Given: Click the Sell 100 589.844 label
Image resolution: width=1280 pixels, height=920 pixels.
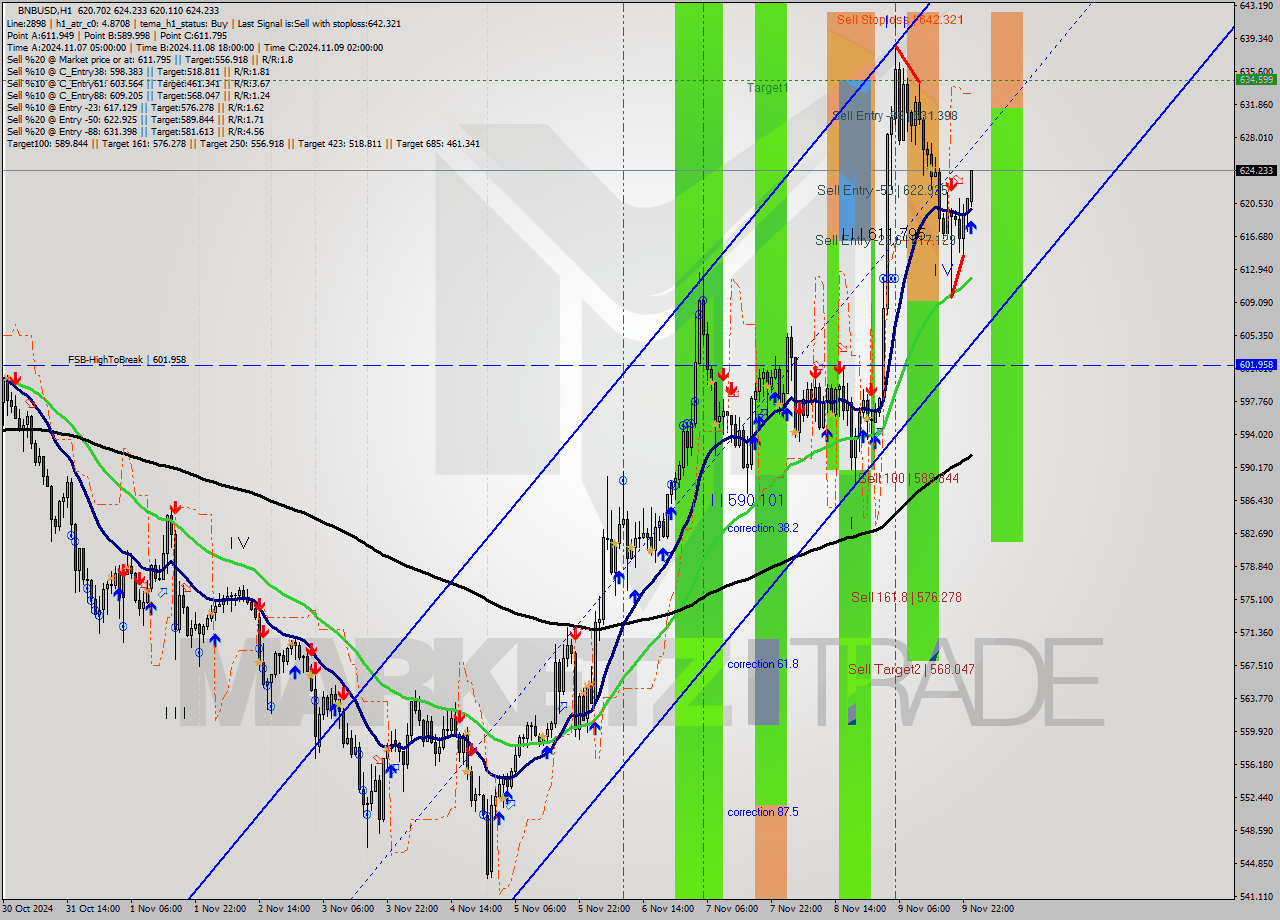Looking at the screenshot, I should click(909, 478).
